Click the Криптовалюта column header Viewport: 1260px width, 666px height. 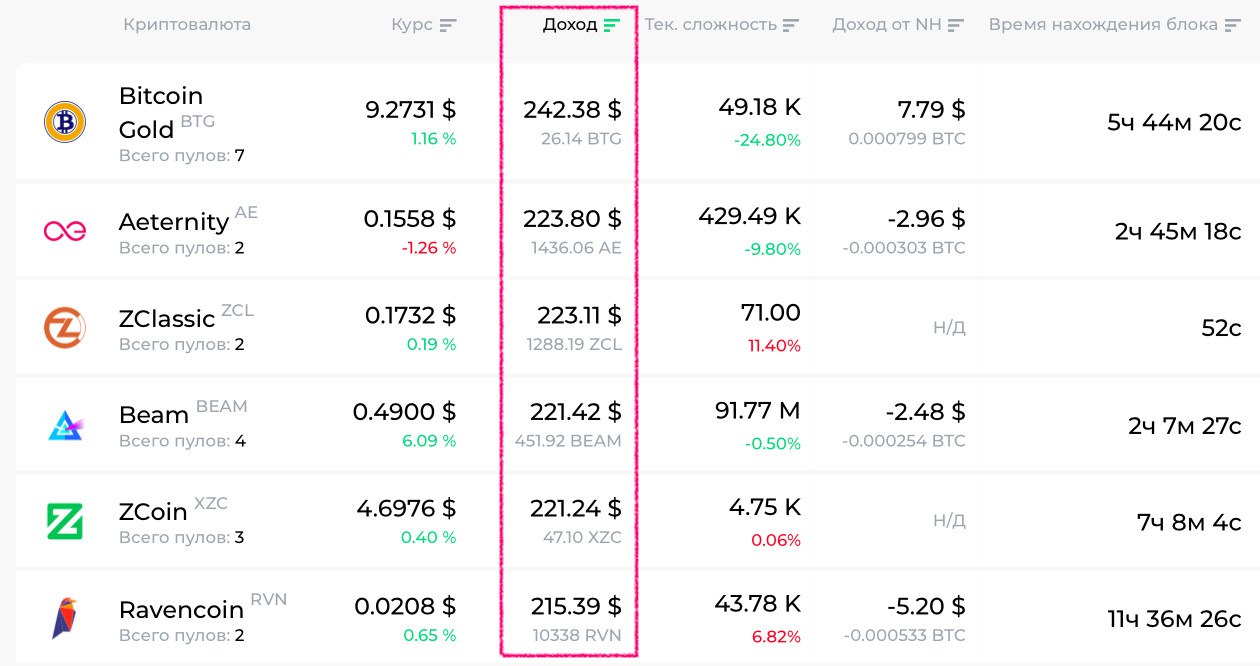(187, 25)
